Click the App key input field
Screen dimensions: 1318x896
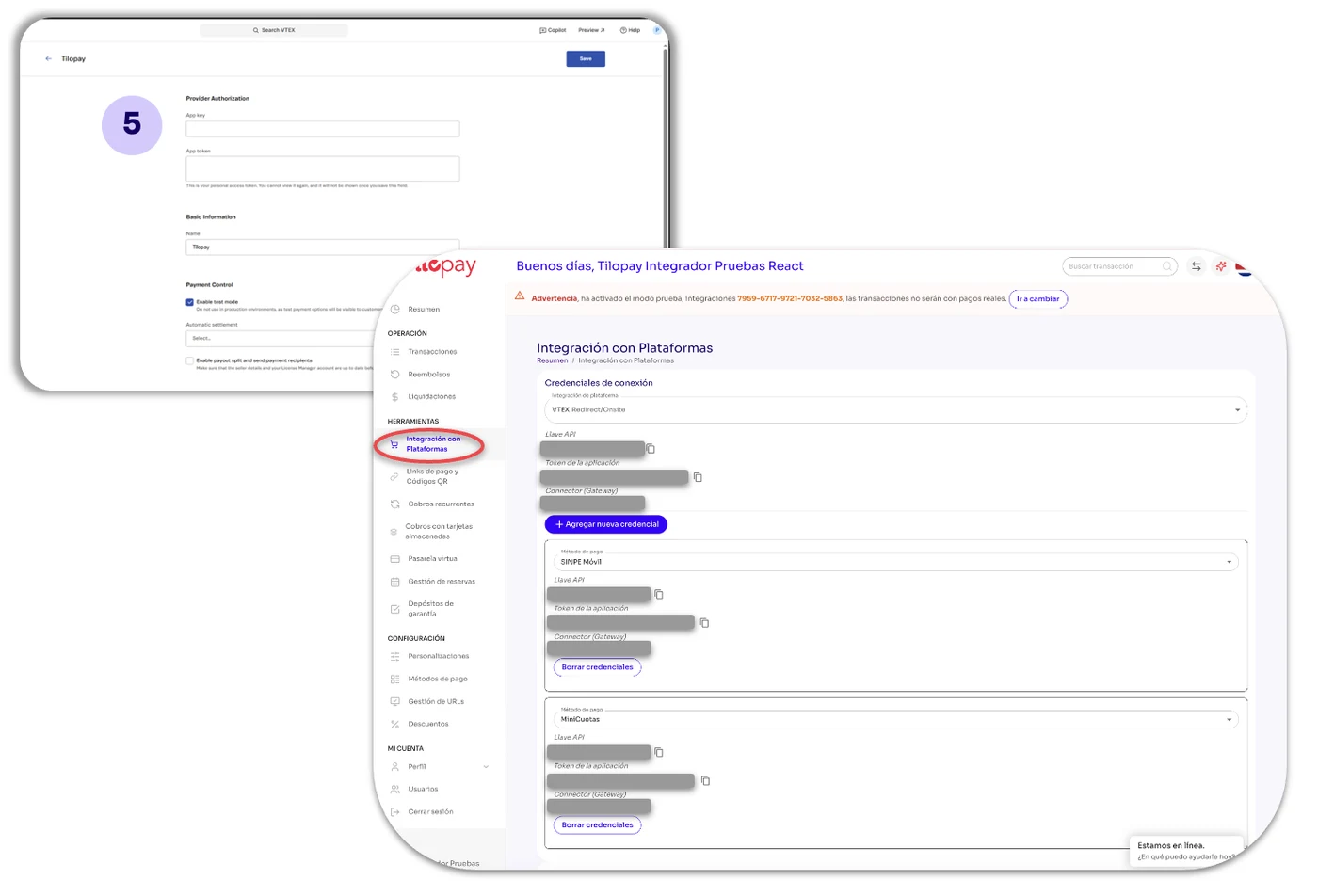[x=323, y=129]
